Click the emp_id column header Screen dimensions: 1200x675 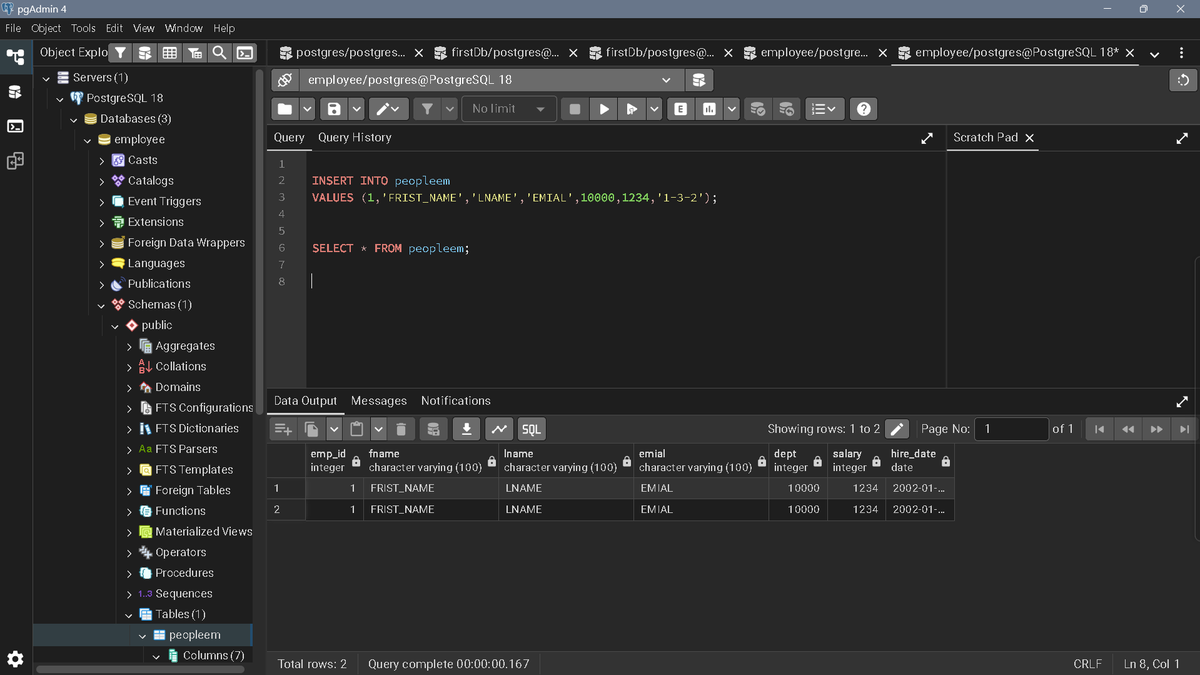(335, 460)
